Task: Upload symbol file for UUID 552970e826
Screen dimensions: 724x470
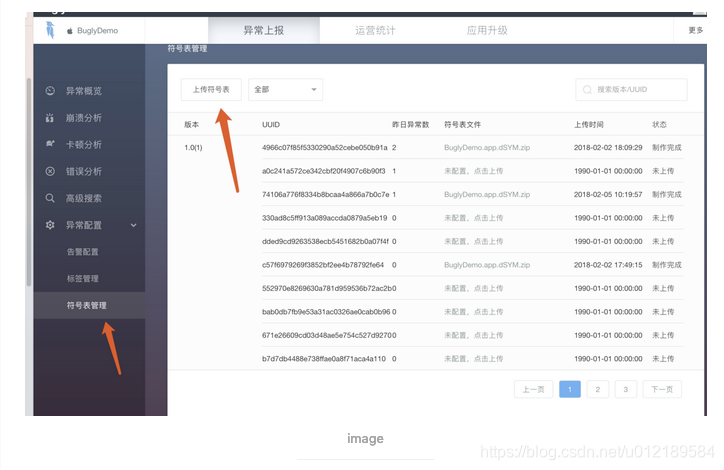Action: (473, 289)
